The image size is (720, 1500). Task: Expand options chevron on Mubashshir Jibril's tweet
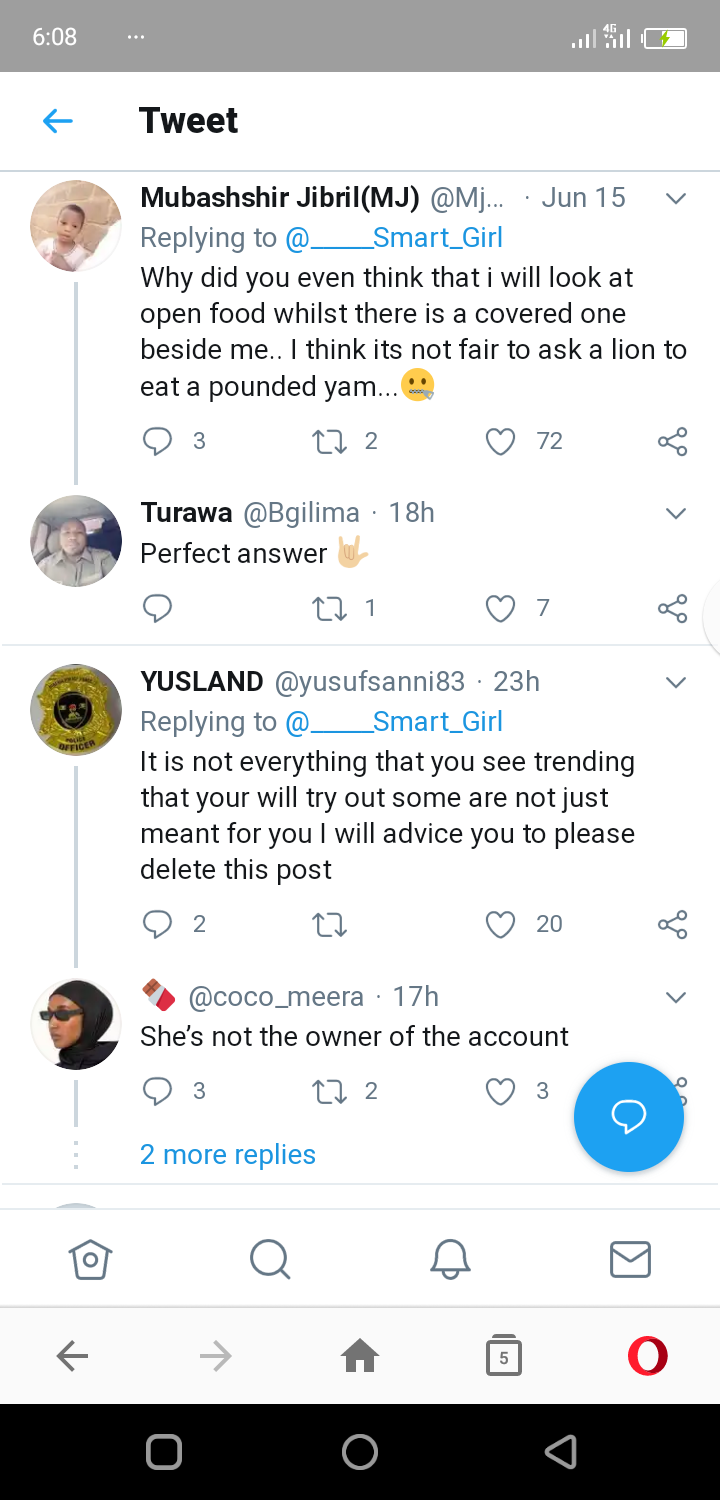(676, 198)
